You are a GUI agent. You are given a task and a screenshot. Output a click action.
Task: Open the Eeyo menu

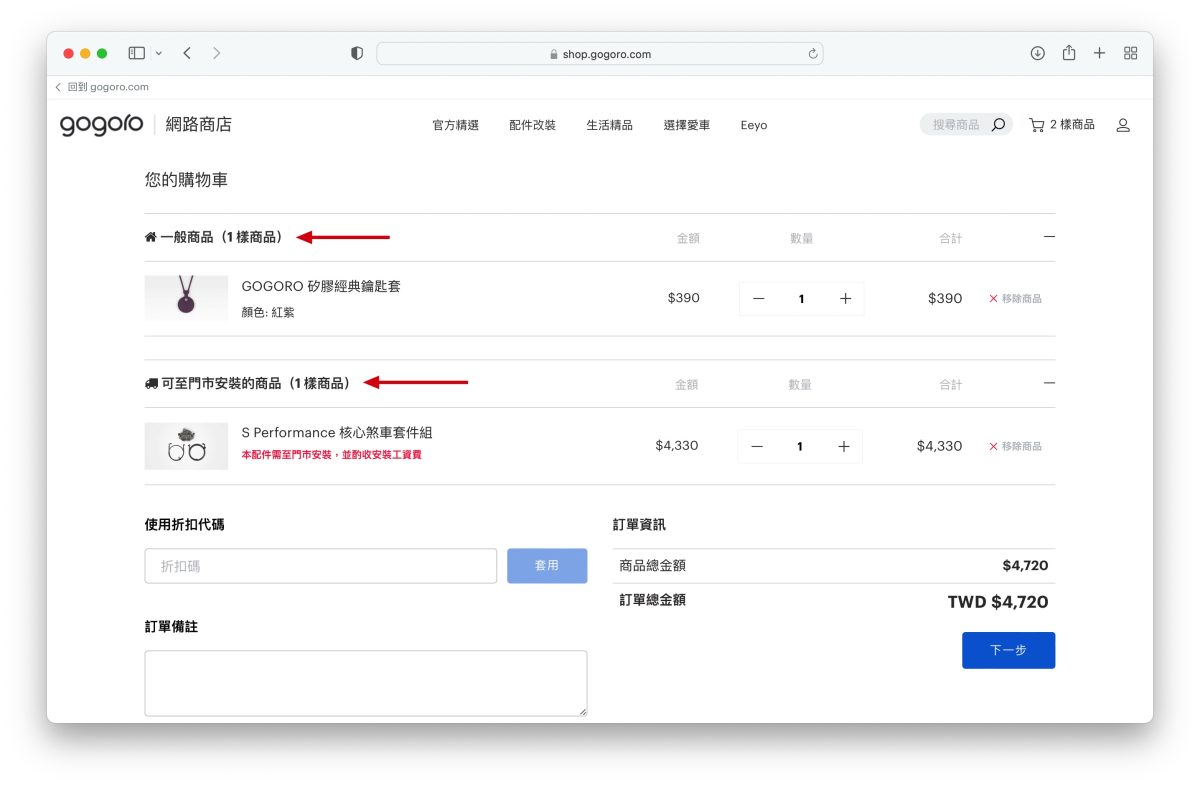[x=754, y=125]
